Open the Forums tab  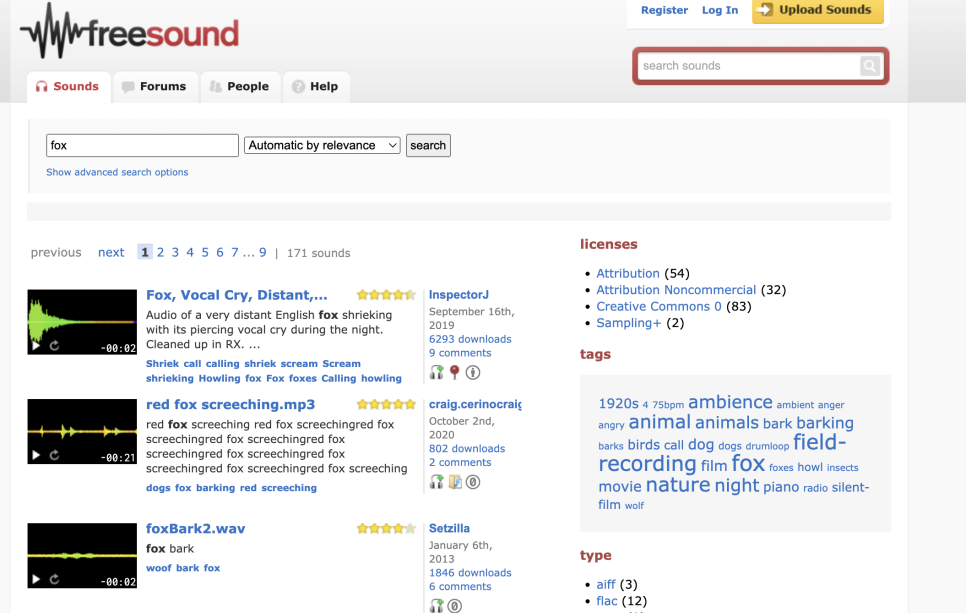click(x=155, y=86)
